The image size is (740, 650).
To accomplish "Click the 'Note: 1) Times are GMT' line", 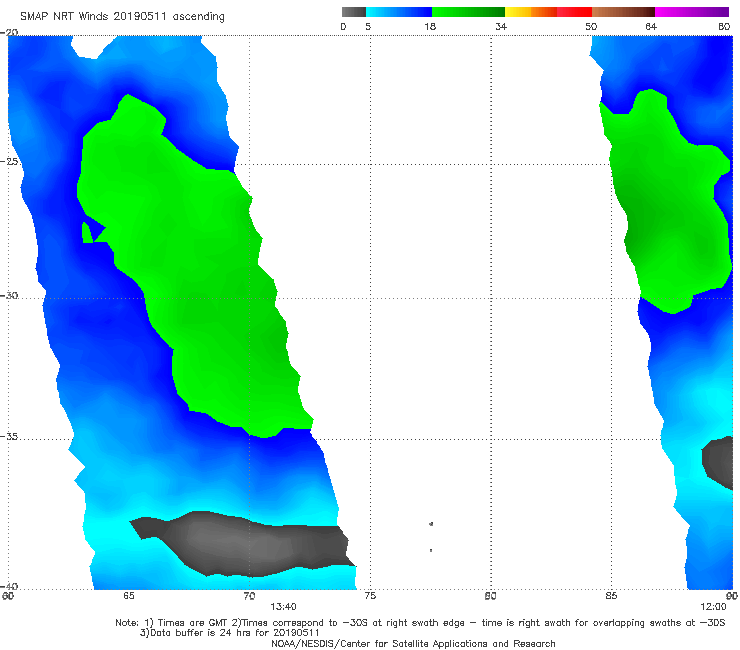I will click(420, 623).
